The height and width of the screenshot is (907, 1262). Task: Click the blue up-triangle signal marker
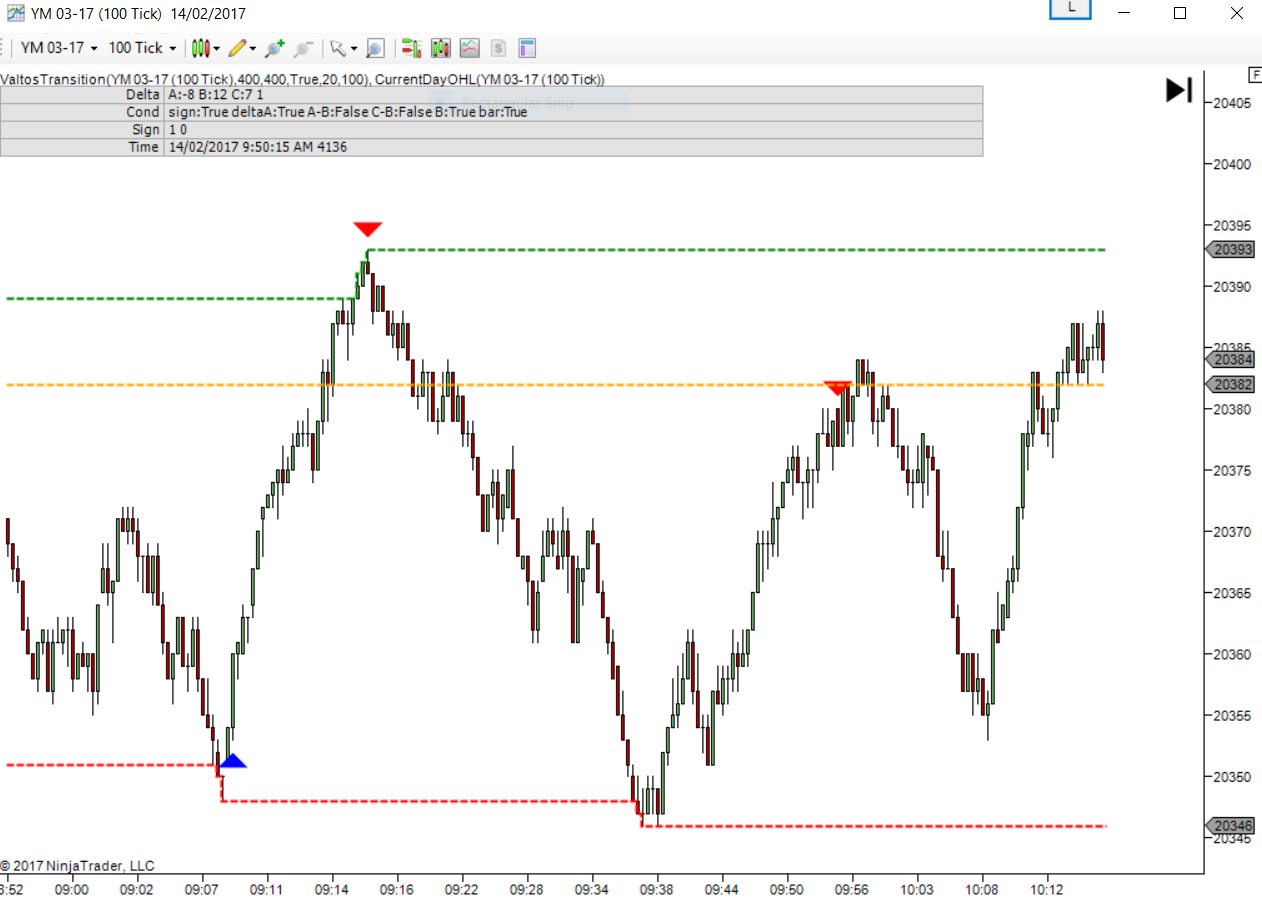(232, 761)
